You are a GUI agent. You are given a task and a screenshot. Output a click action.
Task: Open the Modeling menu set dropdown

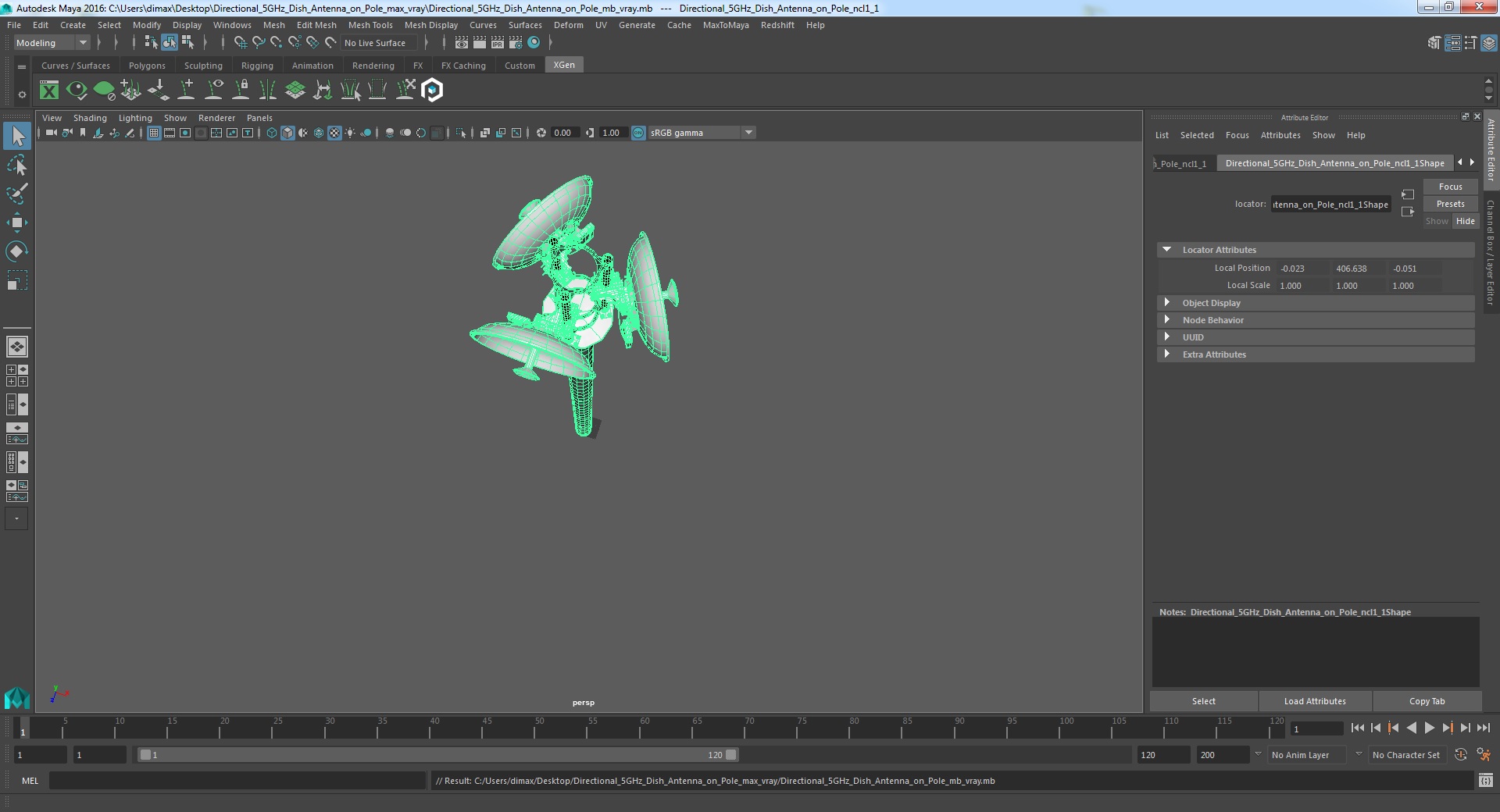click(x=52, y=43)
